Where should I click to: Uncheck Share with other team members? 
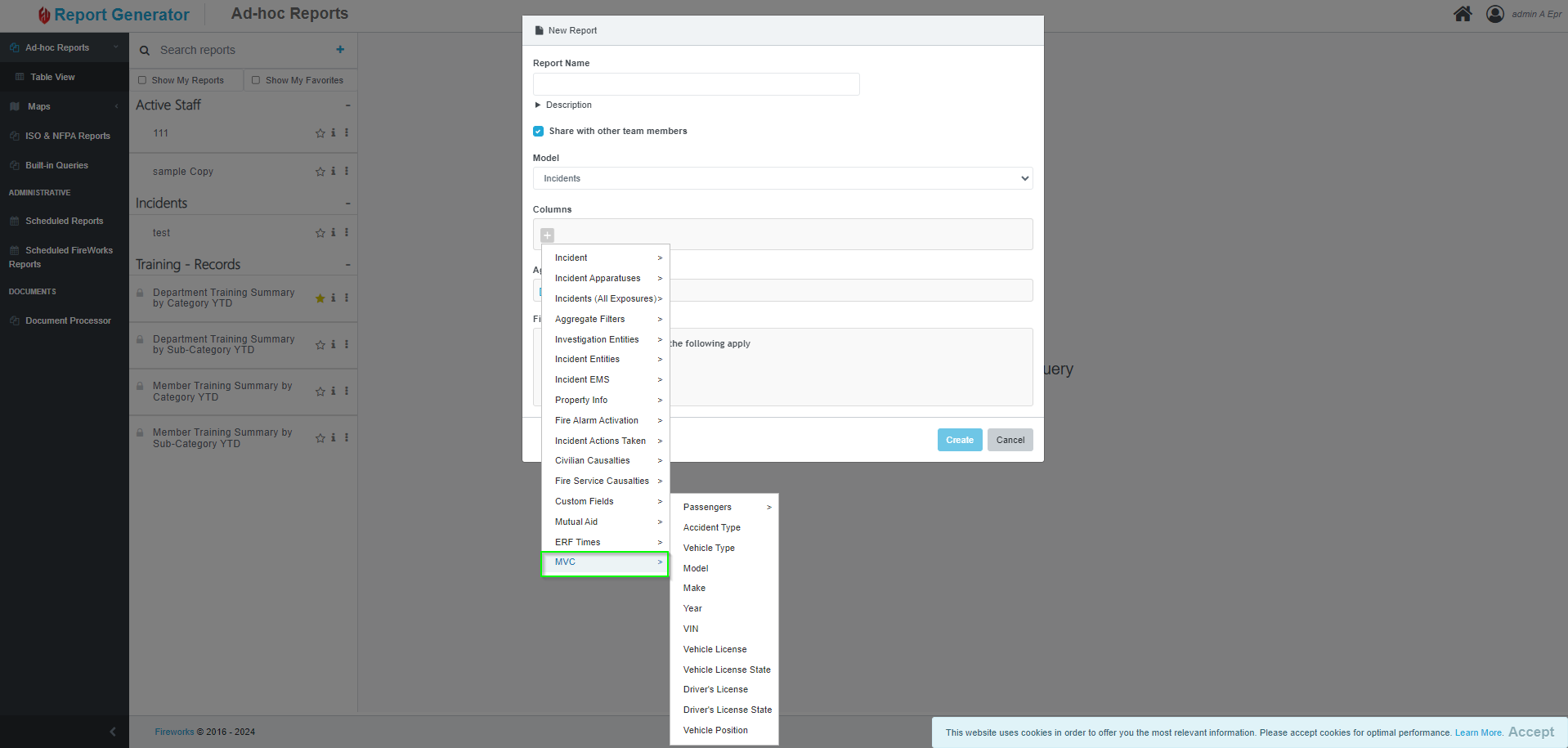coord(539,132)
